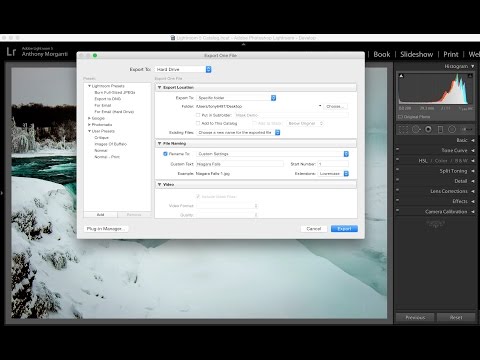
Task: Click the Custom Text input field
Action: 240,164
